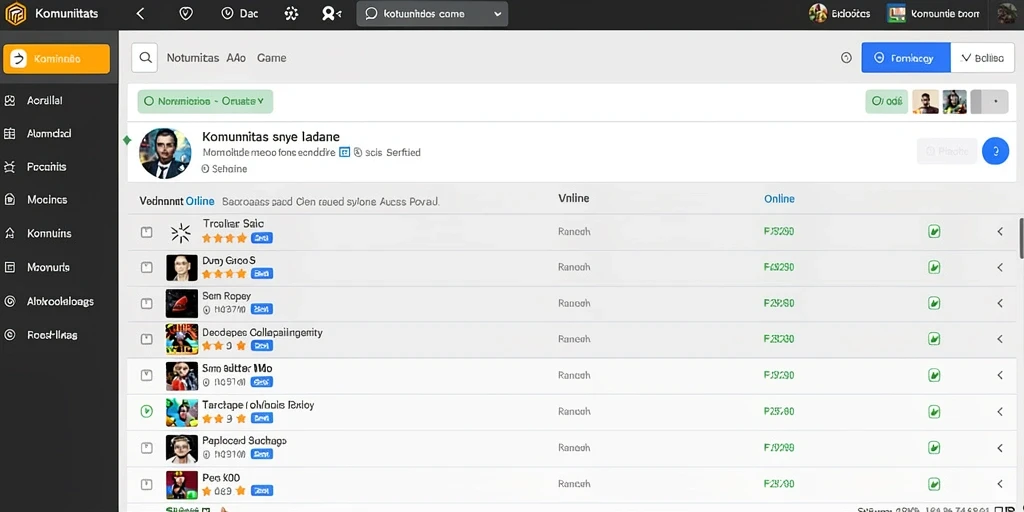This screenshot has height=512, width=1024.
Task: Expand the kotuunitdos come dropdown
Action: tap(432, 14)
